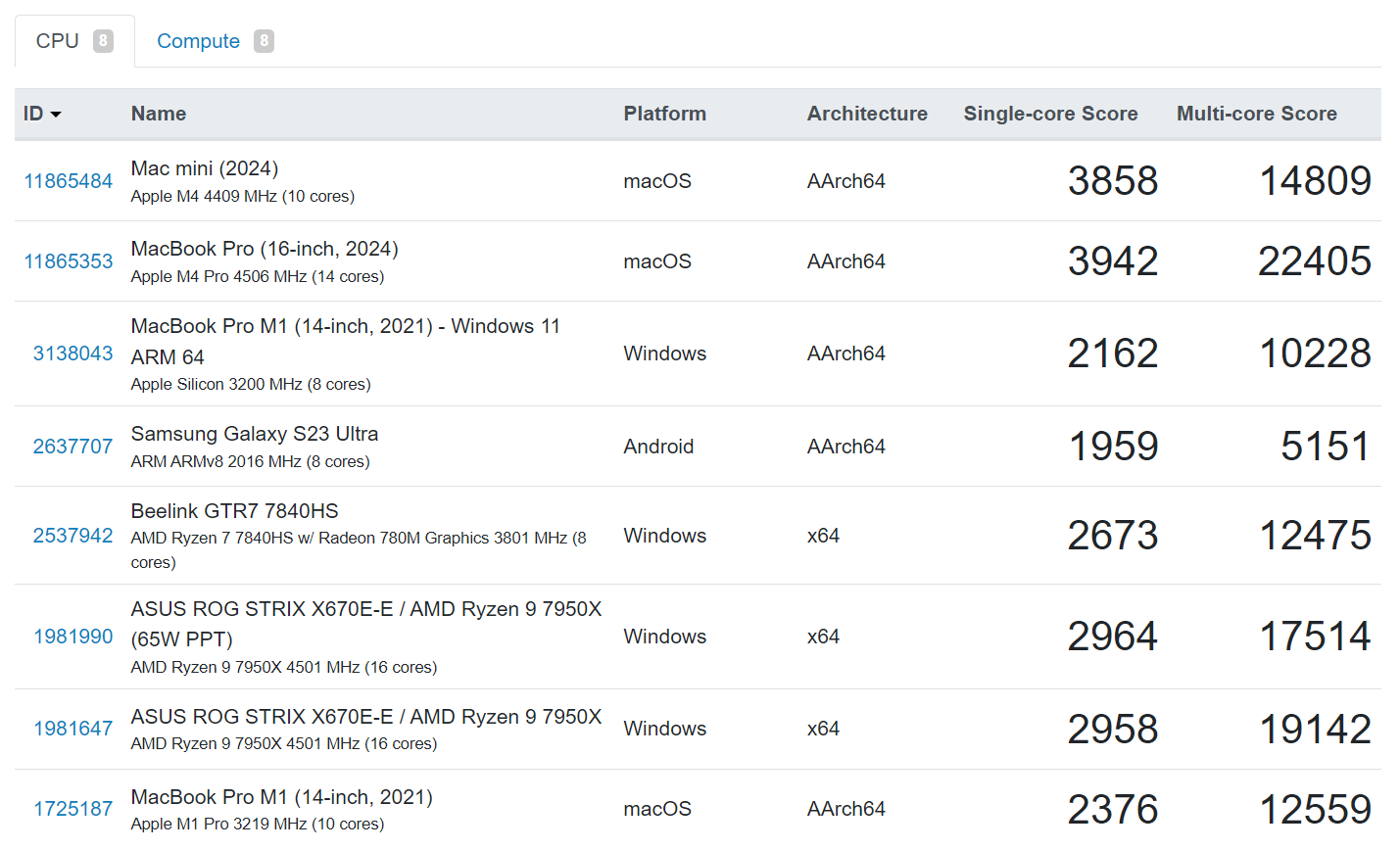1400x850 pixels.
Task: Open result ID 3138043
Action: click(73, 354)
